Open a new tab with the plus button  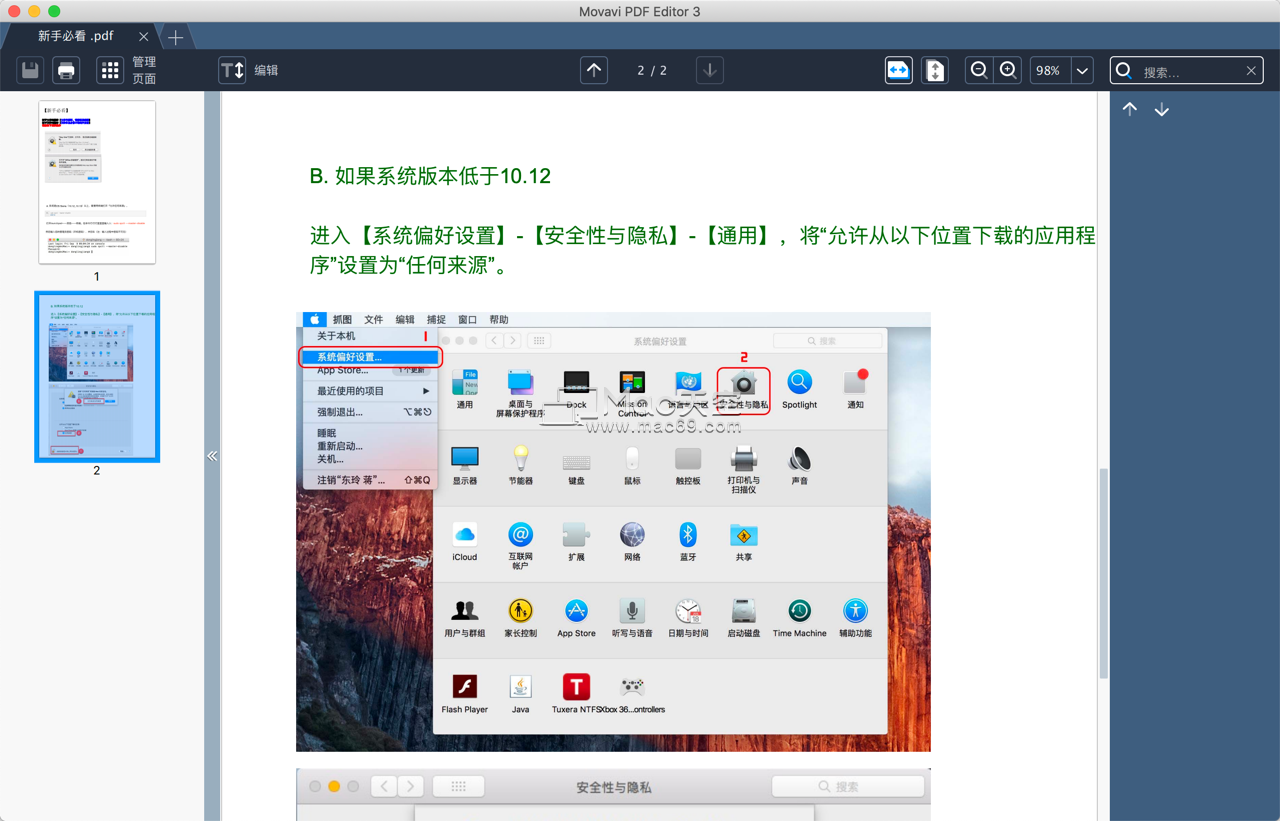(175, 37)
